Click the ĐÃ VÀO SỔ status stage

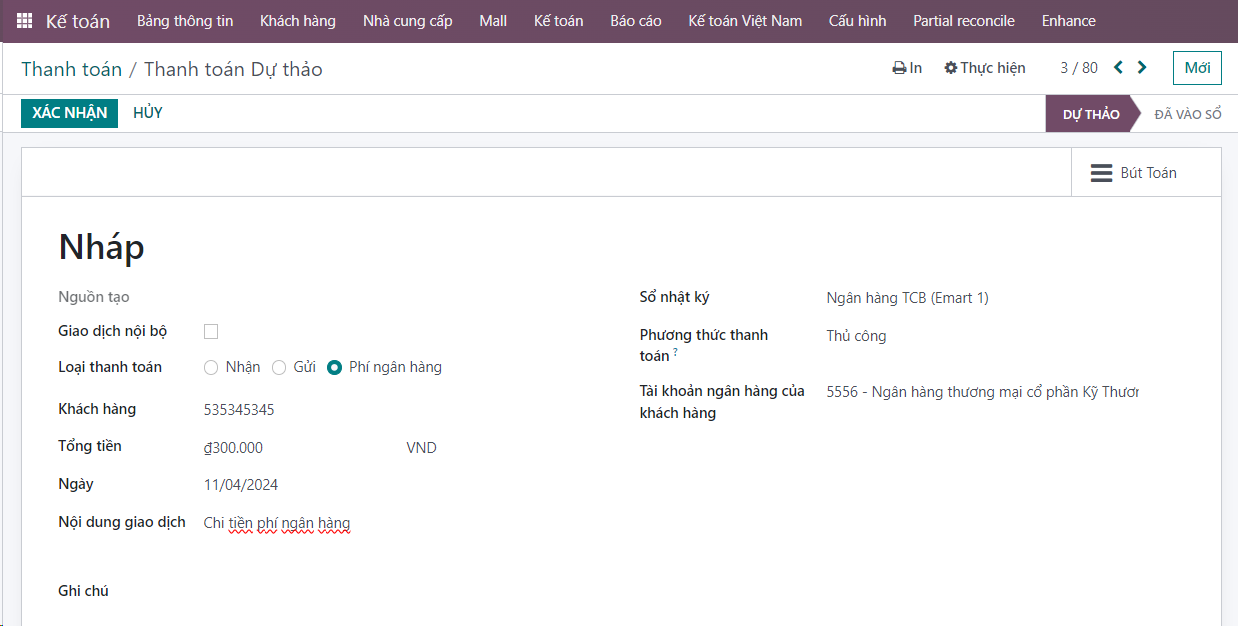1188,114
